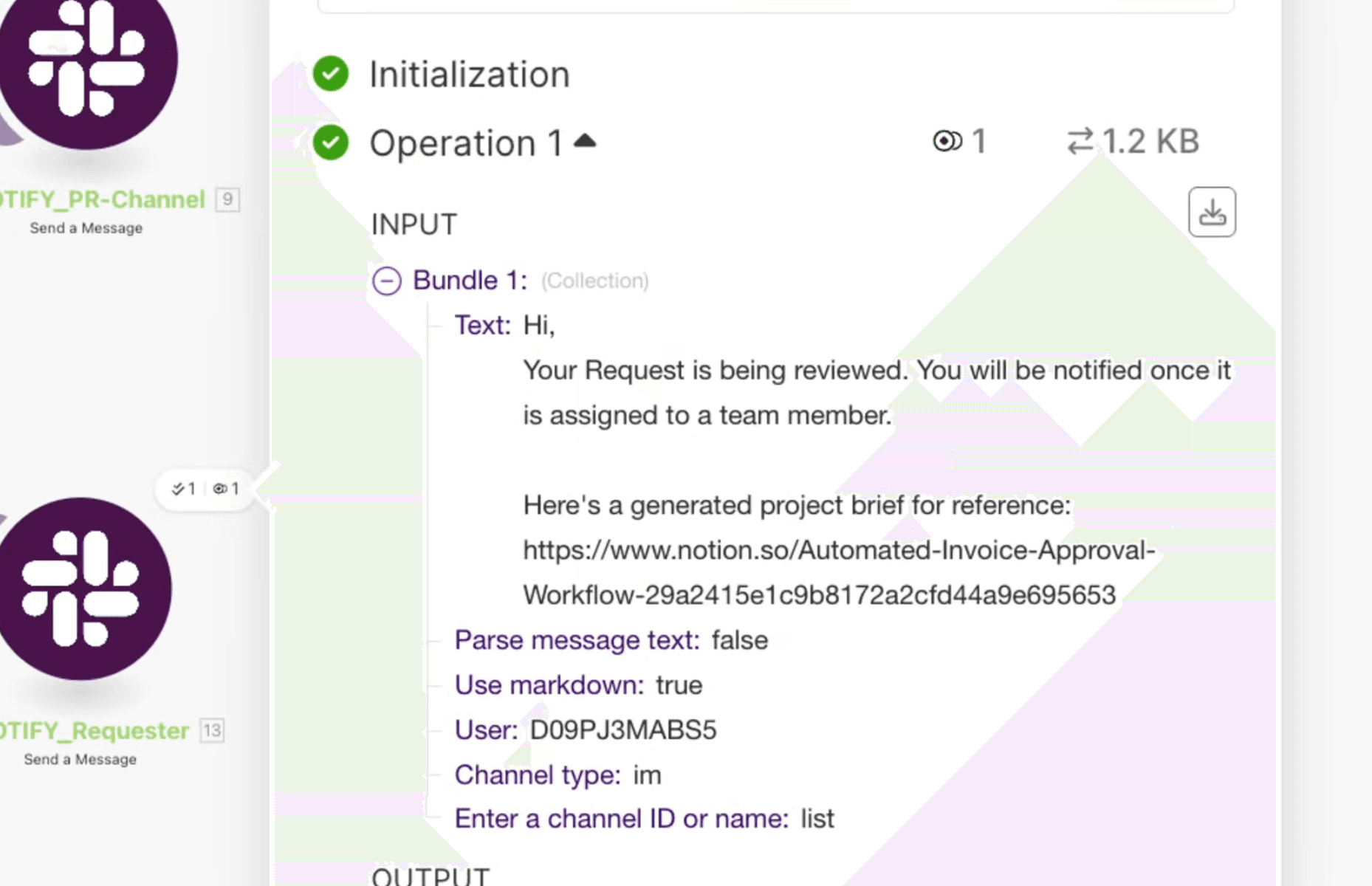The width and height of the screenshot is (1372, 886).
Task: Open the Notion Automated-Invoice-Approval-Workflow link
Action: tap(838, 572)
